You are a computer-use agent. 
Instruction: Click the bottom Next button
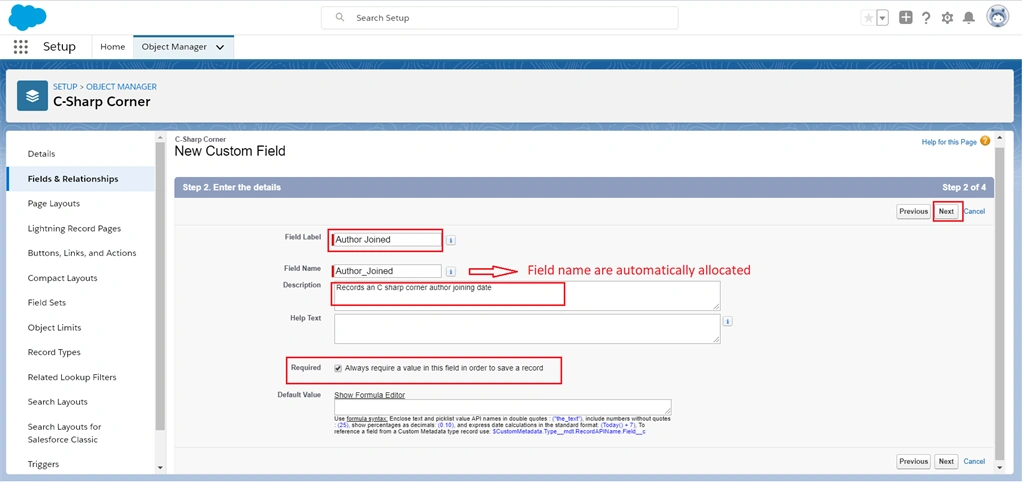(x=946, y=461)
